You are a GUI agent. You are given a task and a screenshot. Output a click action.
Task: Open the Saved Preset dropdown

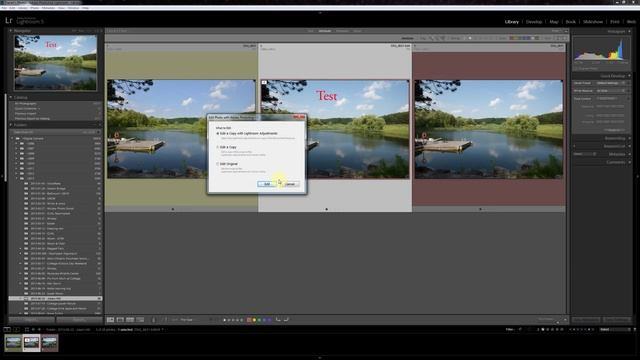pos(611,83)
